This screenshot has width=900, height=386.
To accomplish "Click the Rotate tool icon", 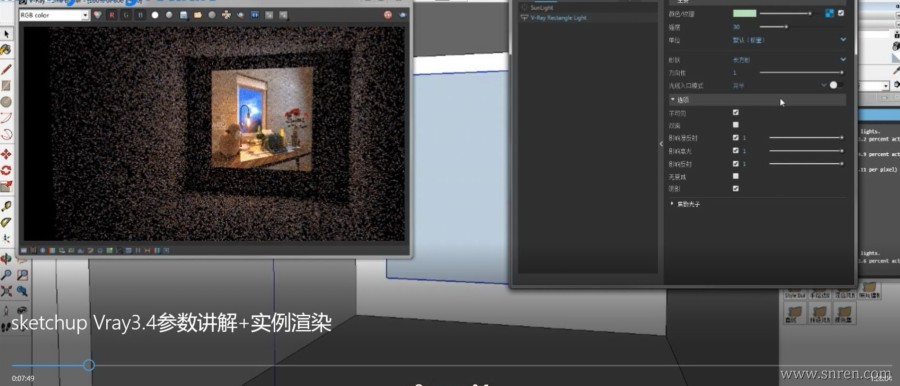I will click(x=6, y=170).
